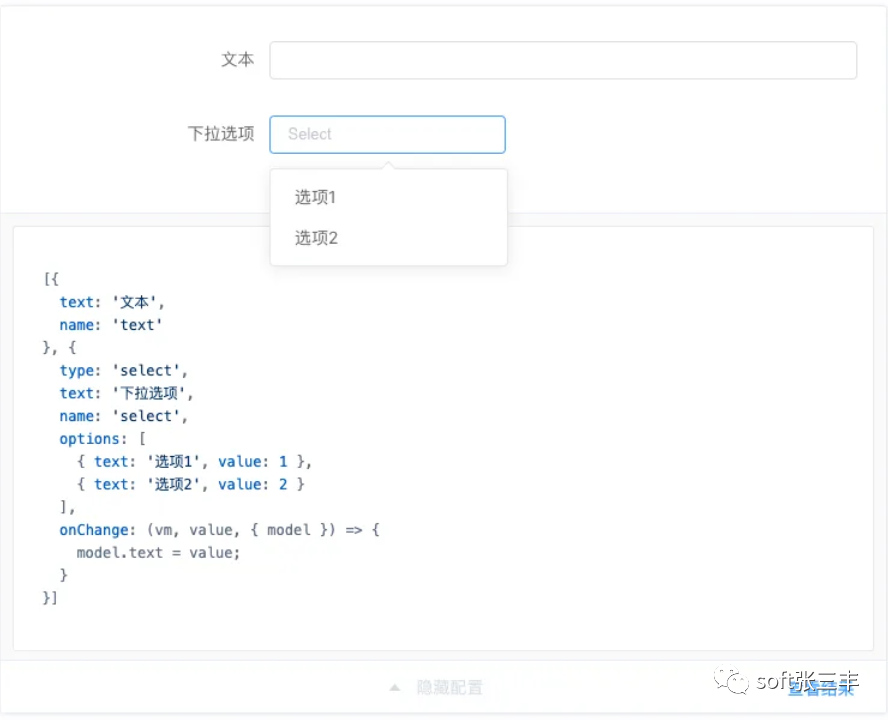Choose 选项2 from the dropdown list
888x720 pixels.
click(316, 238)
